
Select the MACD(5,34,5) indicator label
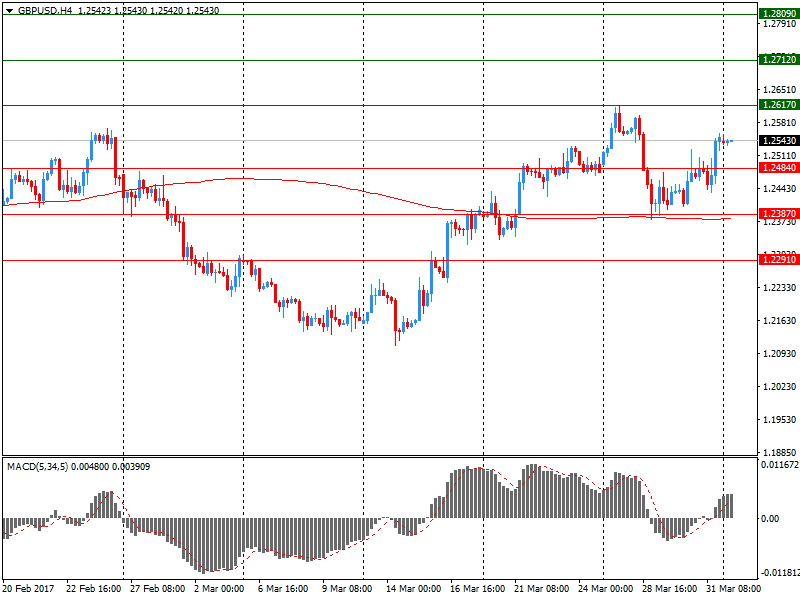tap(37, 466)
